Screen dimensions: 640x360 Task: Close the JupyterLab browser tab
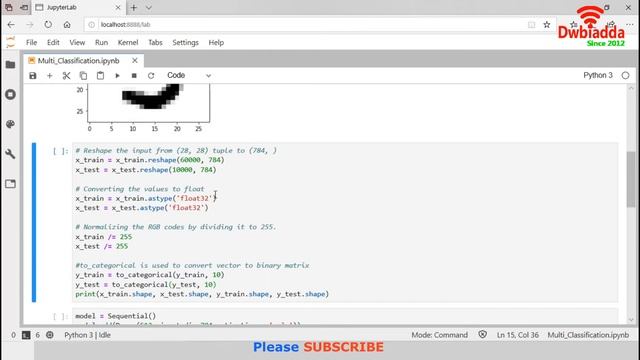[118, 7]
